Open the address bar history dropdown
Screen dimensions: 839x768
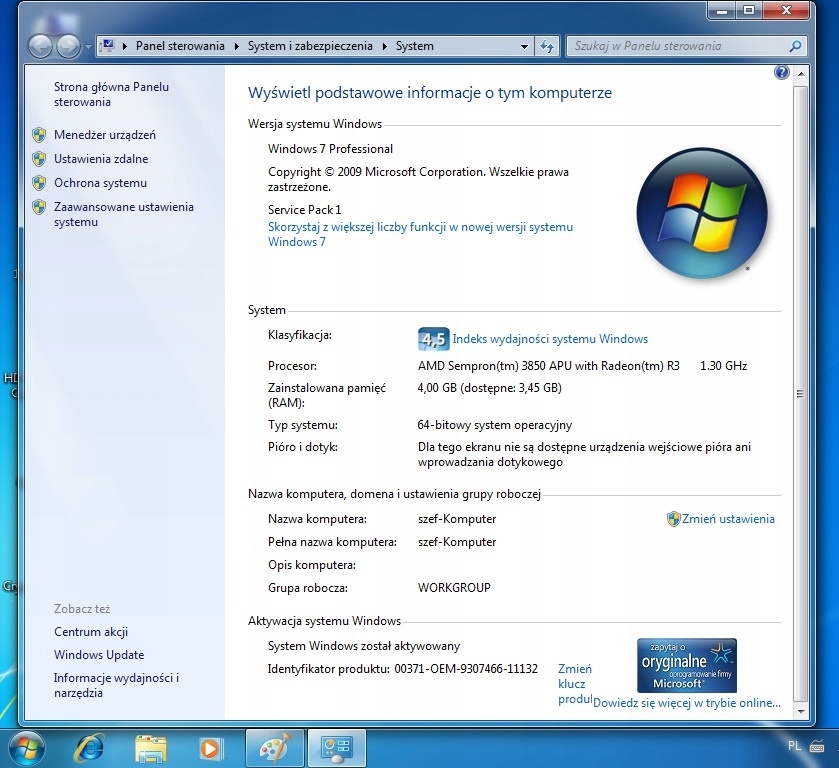click(524, 47)
